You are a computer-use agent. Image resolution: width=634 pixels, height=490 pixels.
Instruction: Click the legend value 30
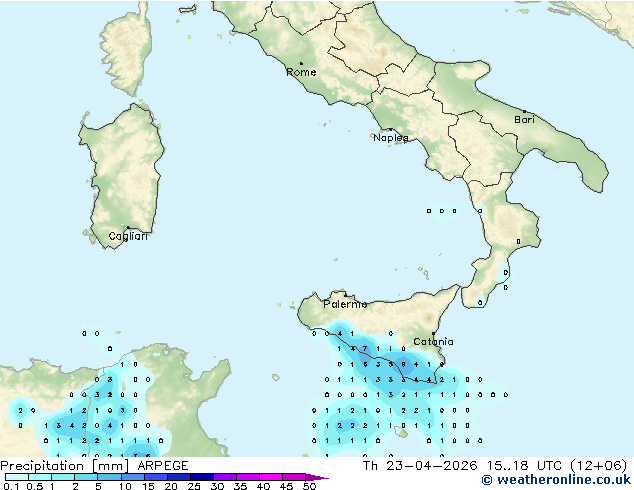pos(217,486)
